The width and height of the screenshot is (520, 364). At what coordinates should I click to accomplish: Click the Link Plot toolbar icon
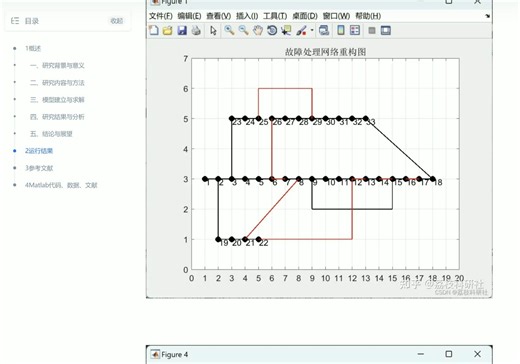324,31
